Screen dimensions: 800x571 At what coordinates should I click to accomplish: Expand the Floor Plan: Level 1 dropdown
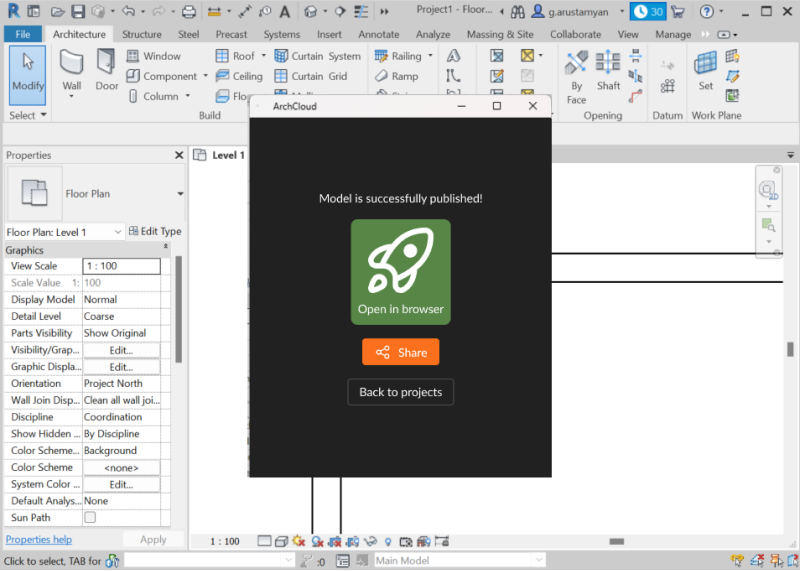[118, 232]
